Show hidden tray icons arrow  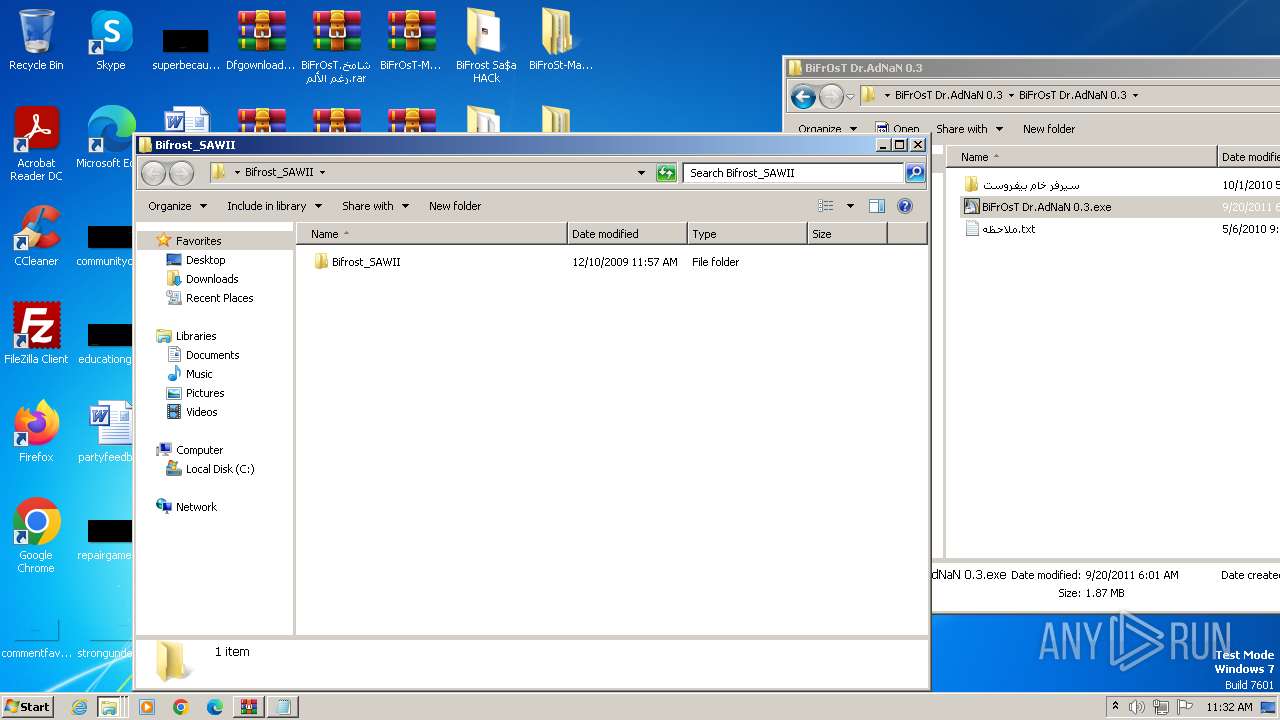pyautogui.click(x=1115, y=707)
